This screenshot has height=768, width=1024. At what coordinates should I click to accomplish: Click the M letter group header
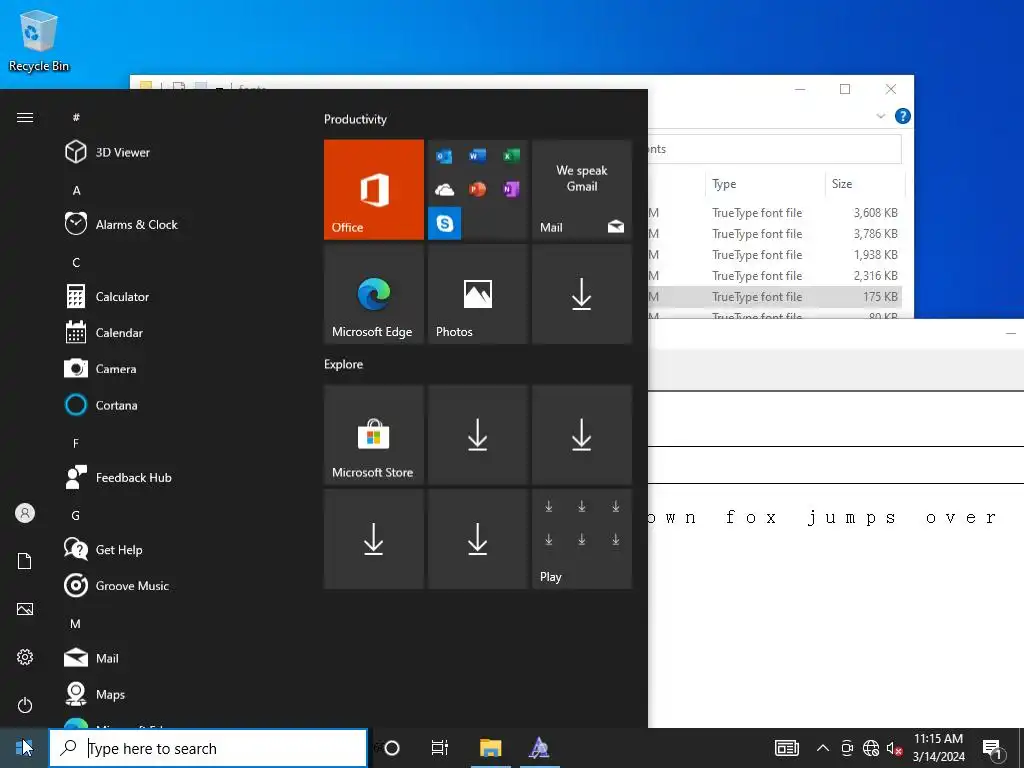click(x=76, y=624)
